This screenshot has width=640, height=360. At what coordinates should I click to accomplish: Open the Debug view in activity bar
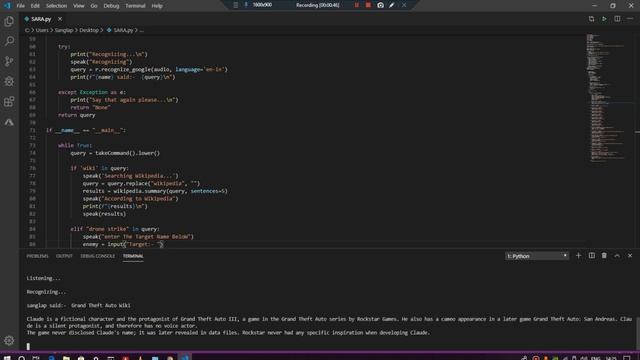pyautogui.click(x=9, y=81)
